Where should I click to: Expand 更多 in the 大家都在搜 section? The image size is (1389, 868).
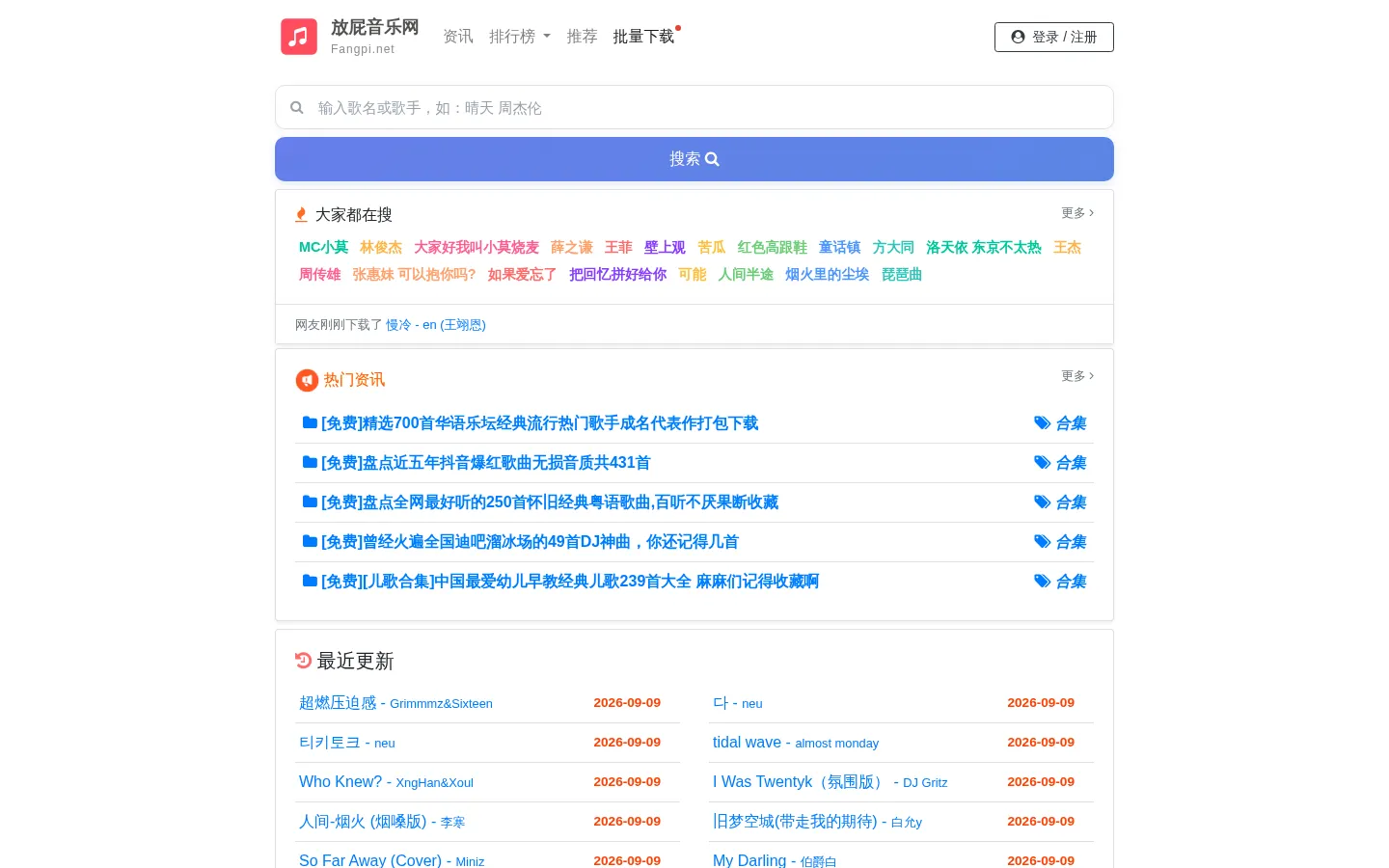pyautogui.click(x=1077, y=213)
